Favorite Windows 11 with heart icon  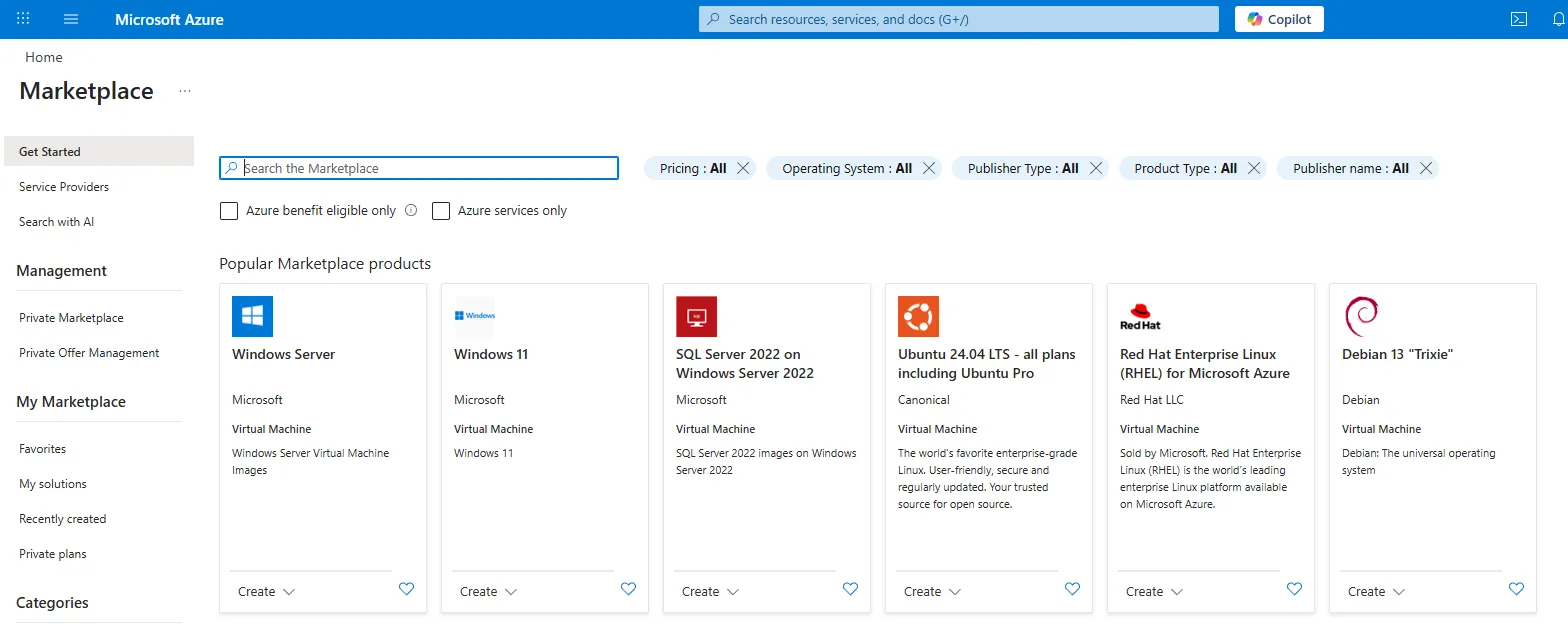628,589
